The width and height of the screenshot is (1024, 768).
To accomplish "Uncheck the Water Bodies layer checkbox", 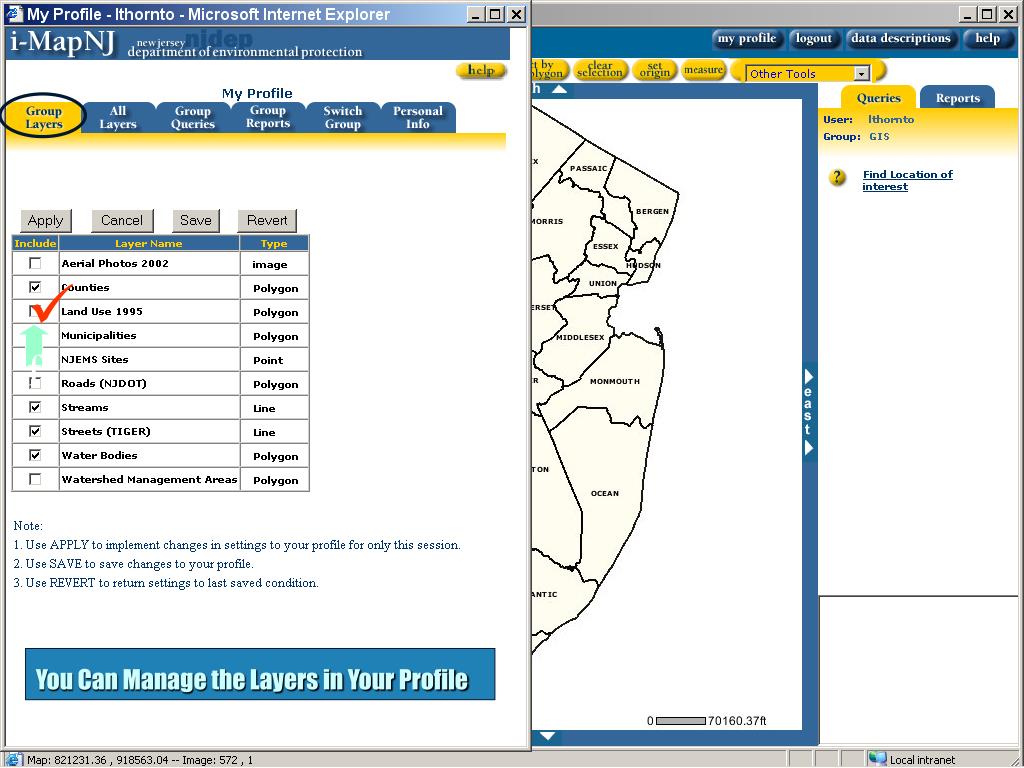I will 35,455.
